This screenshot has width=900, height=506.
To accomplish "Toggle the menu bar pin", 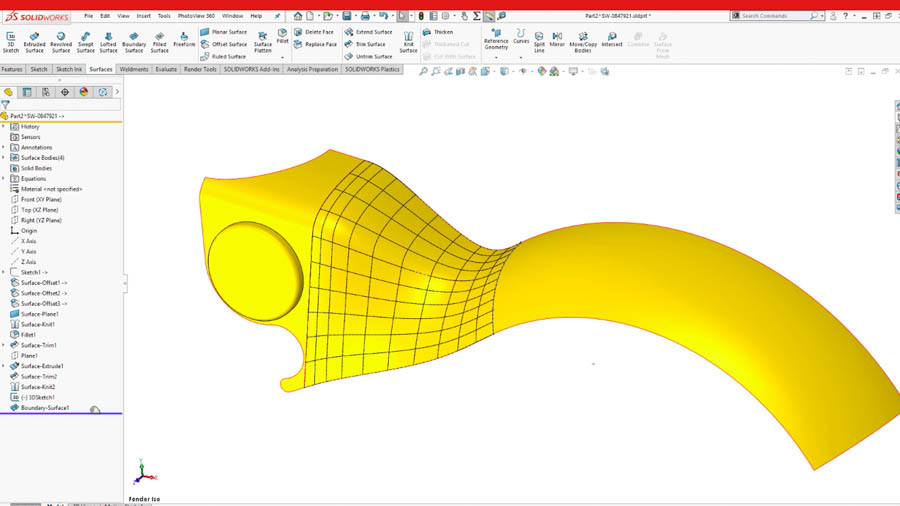I will coord(277,16).
